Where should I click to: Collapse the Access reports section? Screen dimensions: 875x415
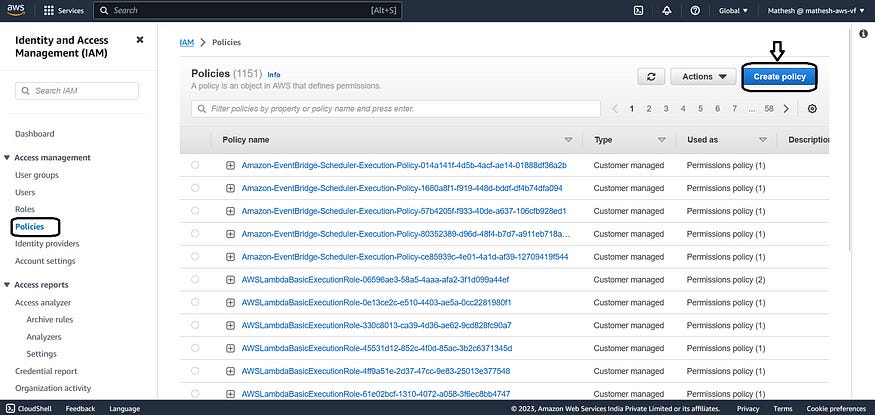(x=7, y=285)
